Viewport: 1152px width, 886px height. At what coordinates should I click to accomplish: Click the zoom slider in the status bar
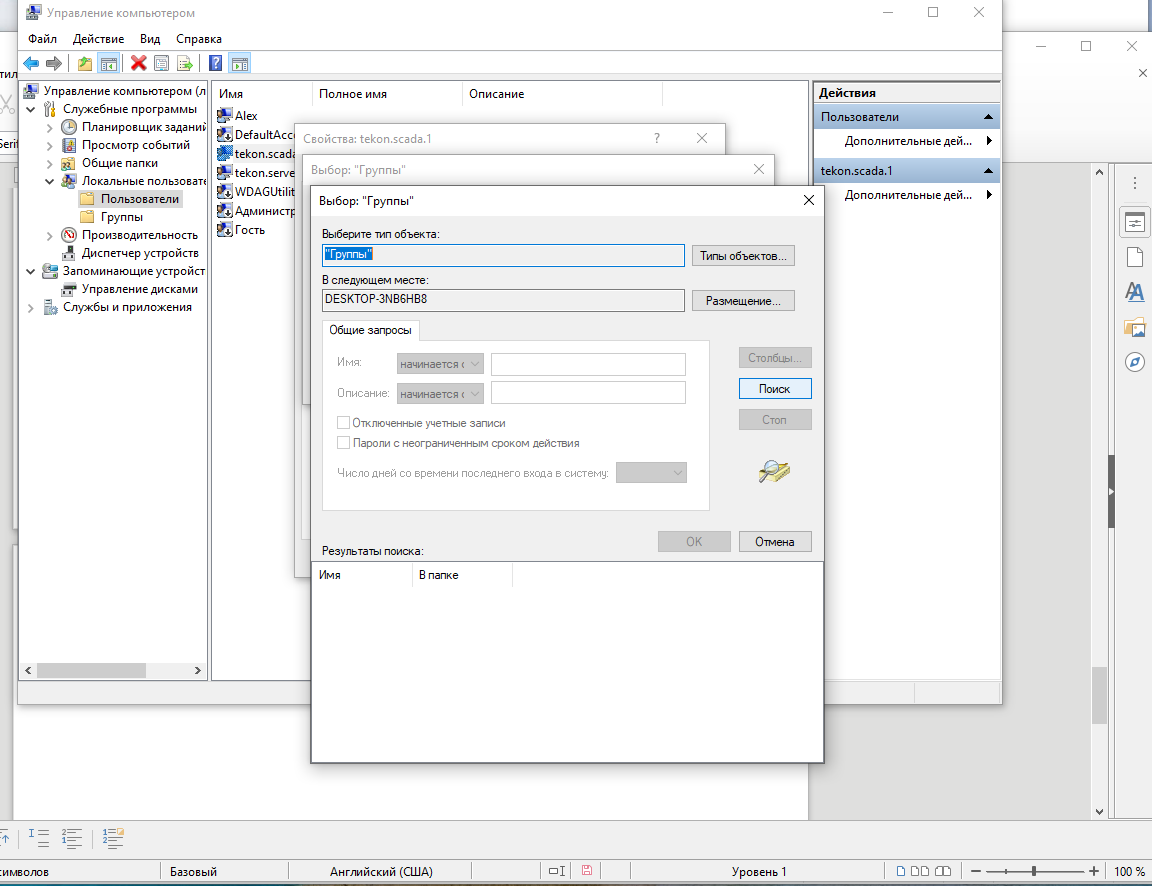point(1034,871)
